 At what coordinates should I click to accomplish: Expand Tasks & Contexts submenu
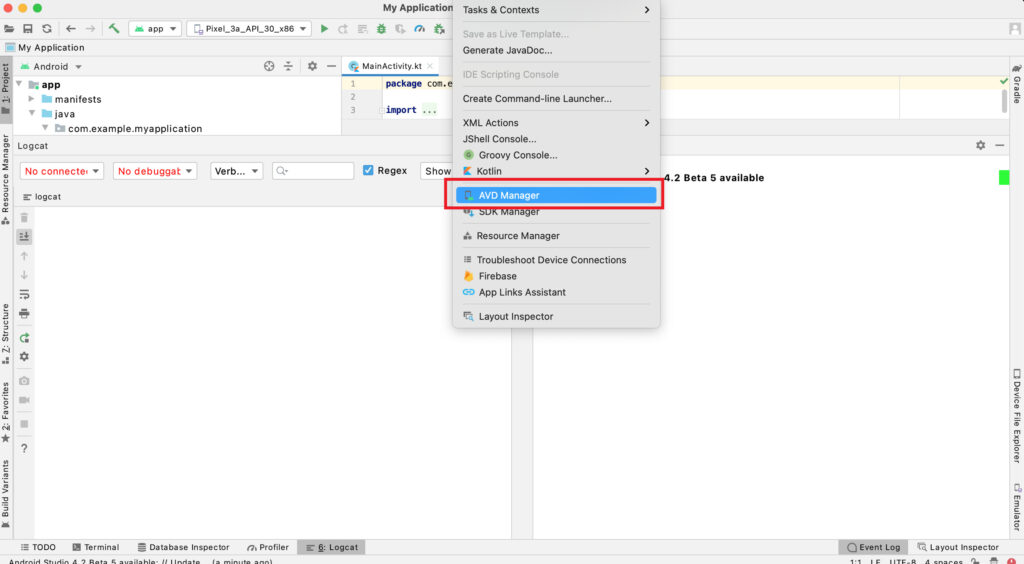click(x=556, y=10)
